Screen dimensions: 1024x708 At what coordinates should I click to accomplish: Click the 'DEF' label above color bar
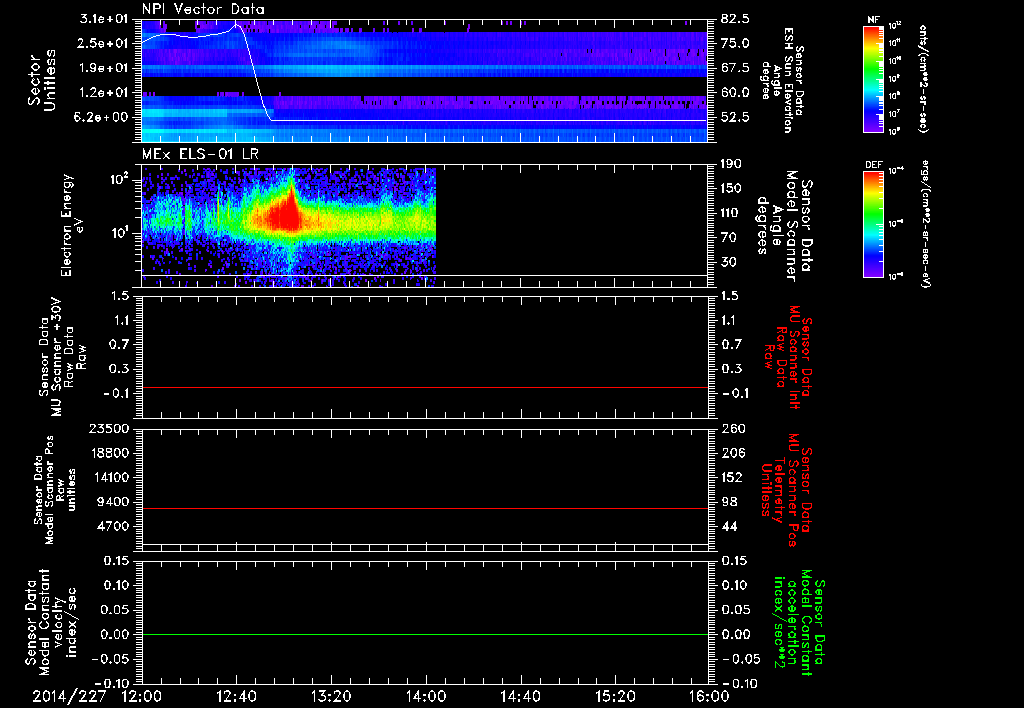[x=873, y=165]
